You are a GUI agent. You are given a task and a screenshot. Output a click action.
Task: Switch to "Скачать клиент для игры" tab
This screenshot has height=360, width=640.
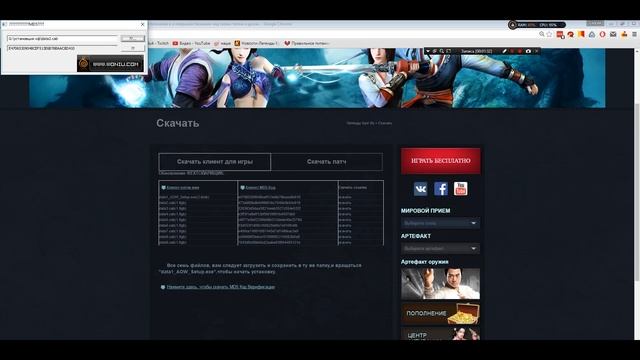[x=215, y=162]
